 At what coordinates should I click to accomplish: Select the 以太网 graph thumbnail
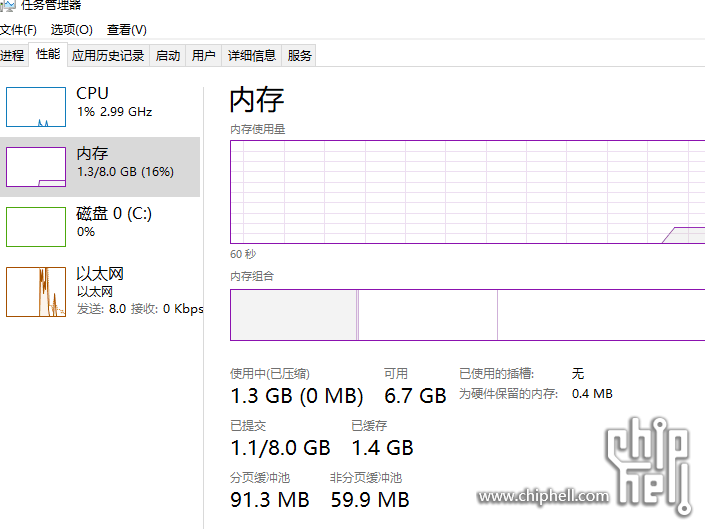(x=36, y=291)
